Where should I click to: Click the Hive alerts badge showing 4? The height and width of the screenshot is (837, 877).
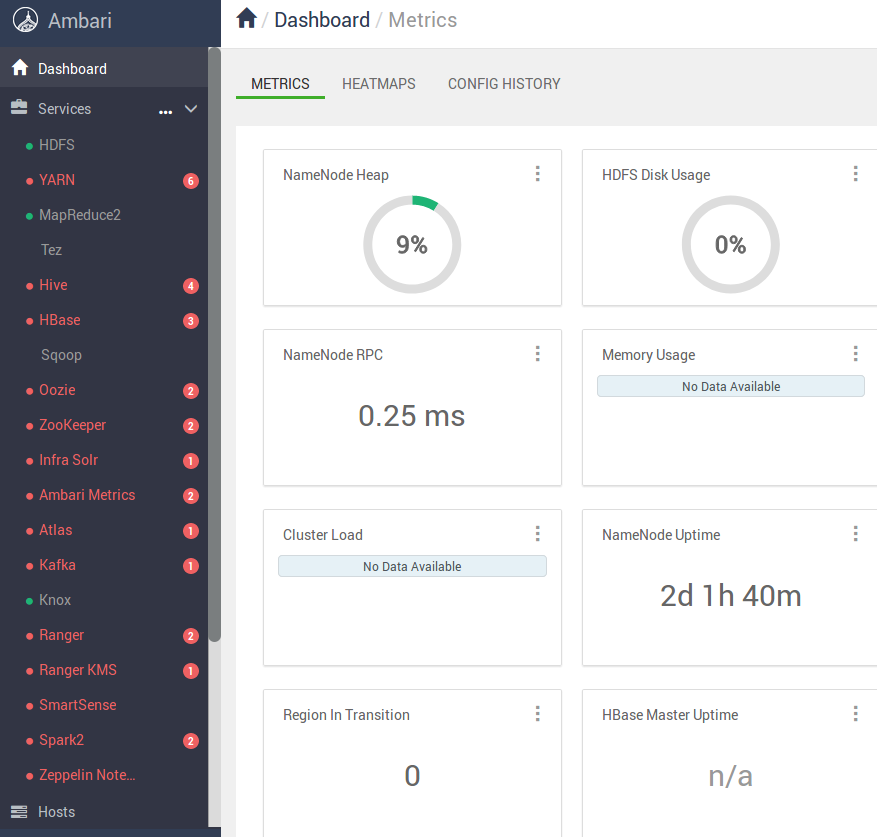[190, 286]
